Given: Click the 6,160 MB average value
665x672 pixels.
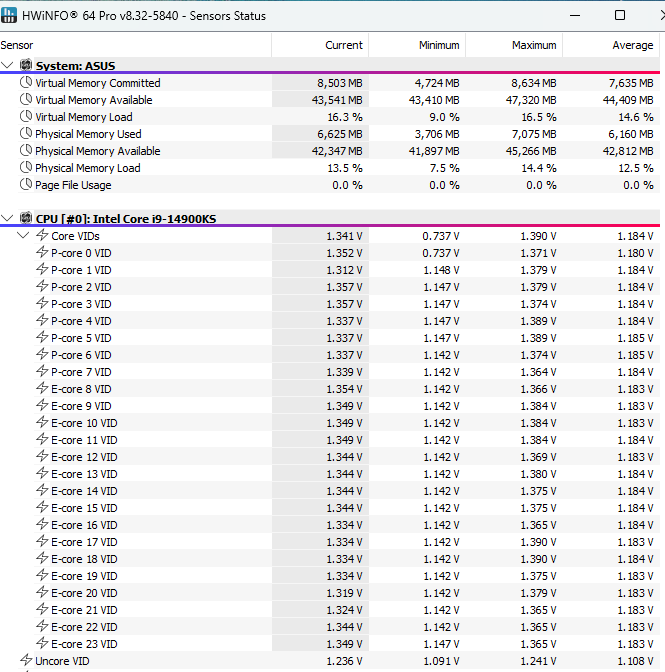Looking at the screenshot, I should point(631,134).
